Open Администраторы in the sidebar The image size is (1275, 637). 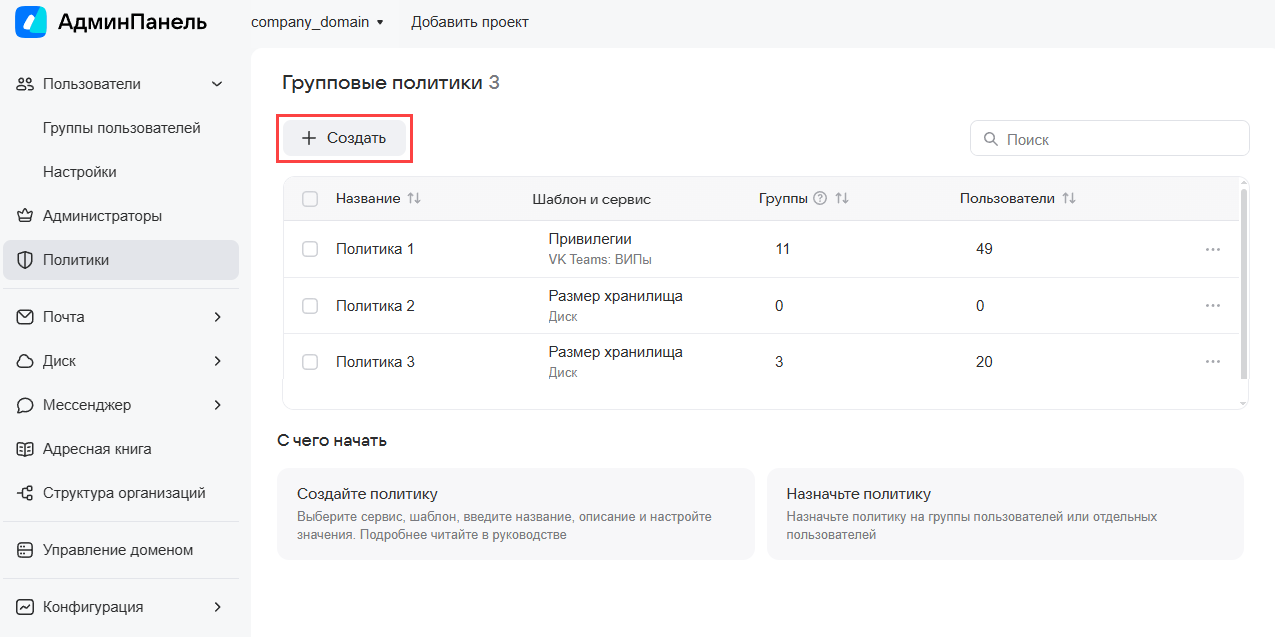pyautogui.click(x=102, y=216)
